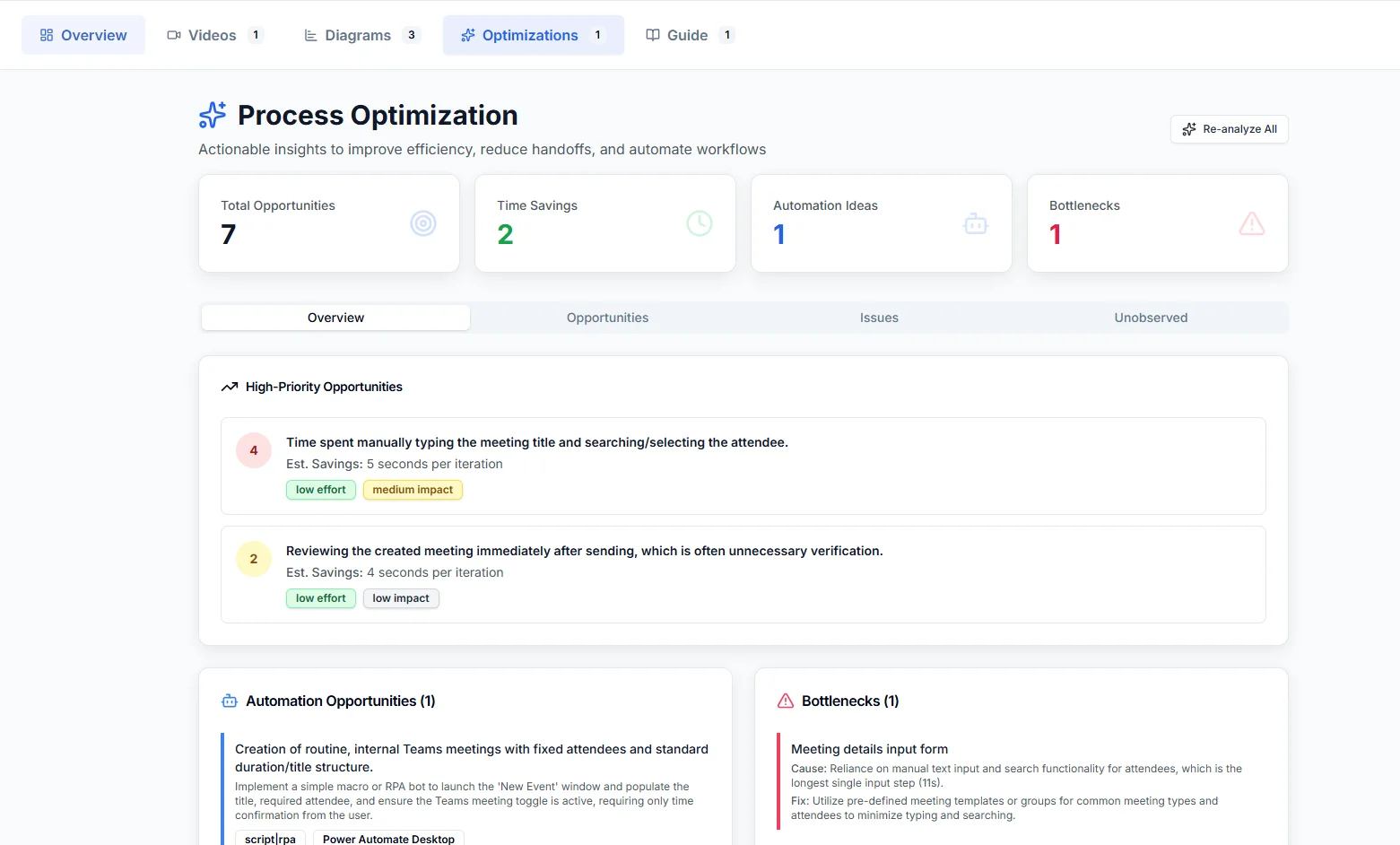Click the warning triangle on Bottlenecks card

click(1251, 223)
